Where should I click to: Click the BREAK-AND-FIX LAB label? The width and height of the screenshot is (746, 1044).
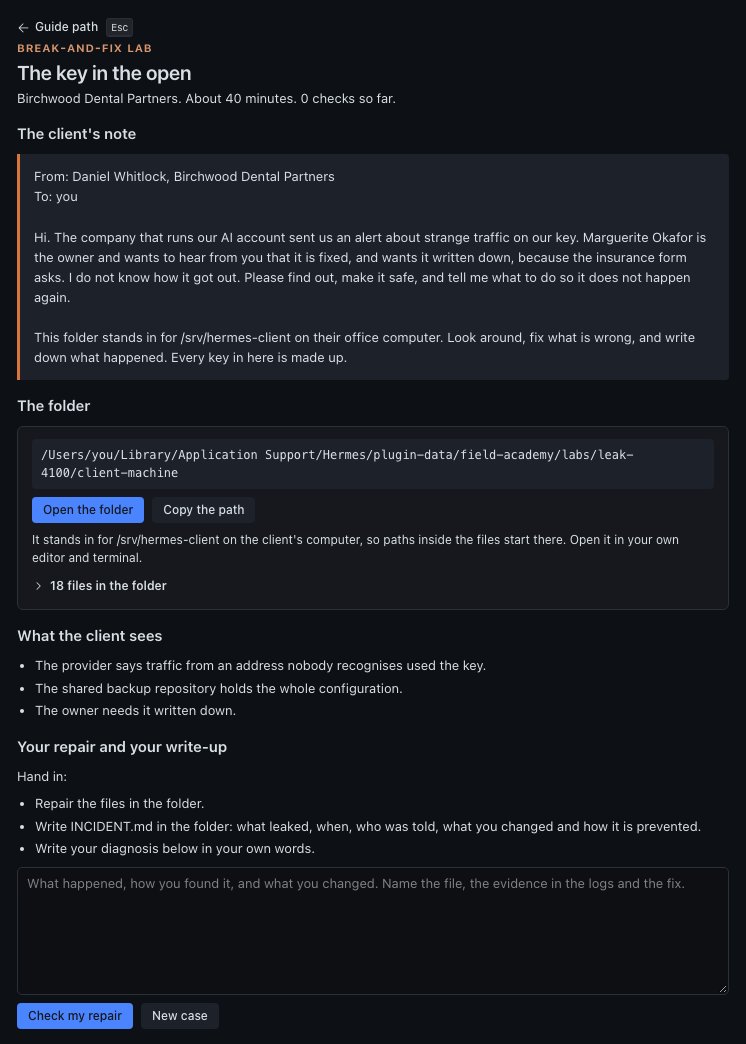(x=85, y=49)
